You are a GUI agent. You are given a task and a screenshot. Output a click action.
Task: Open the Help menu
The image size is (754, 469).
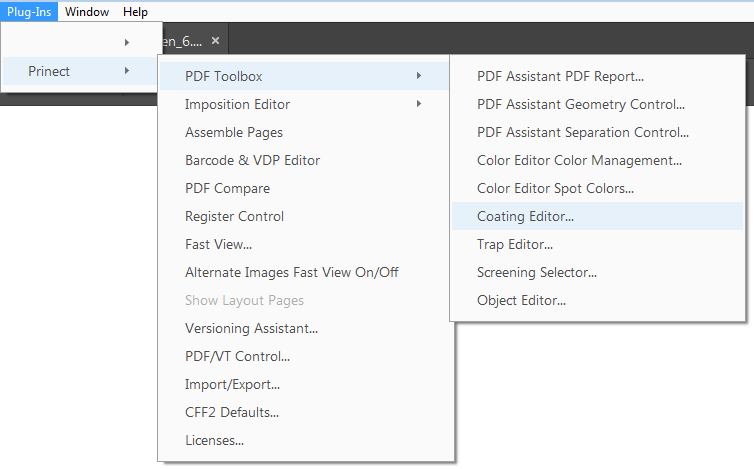[135, 12]
